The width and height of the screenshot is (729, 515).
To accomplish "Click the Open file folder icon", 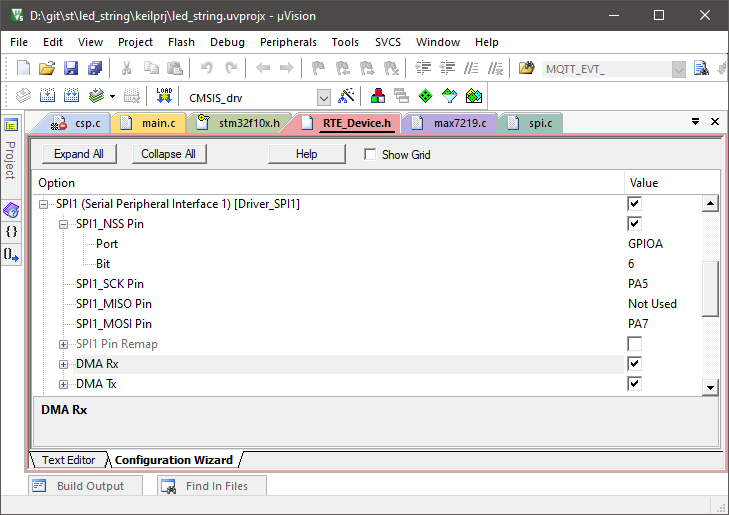I will (x=46, y=68).
